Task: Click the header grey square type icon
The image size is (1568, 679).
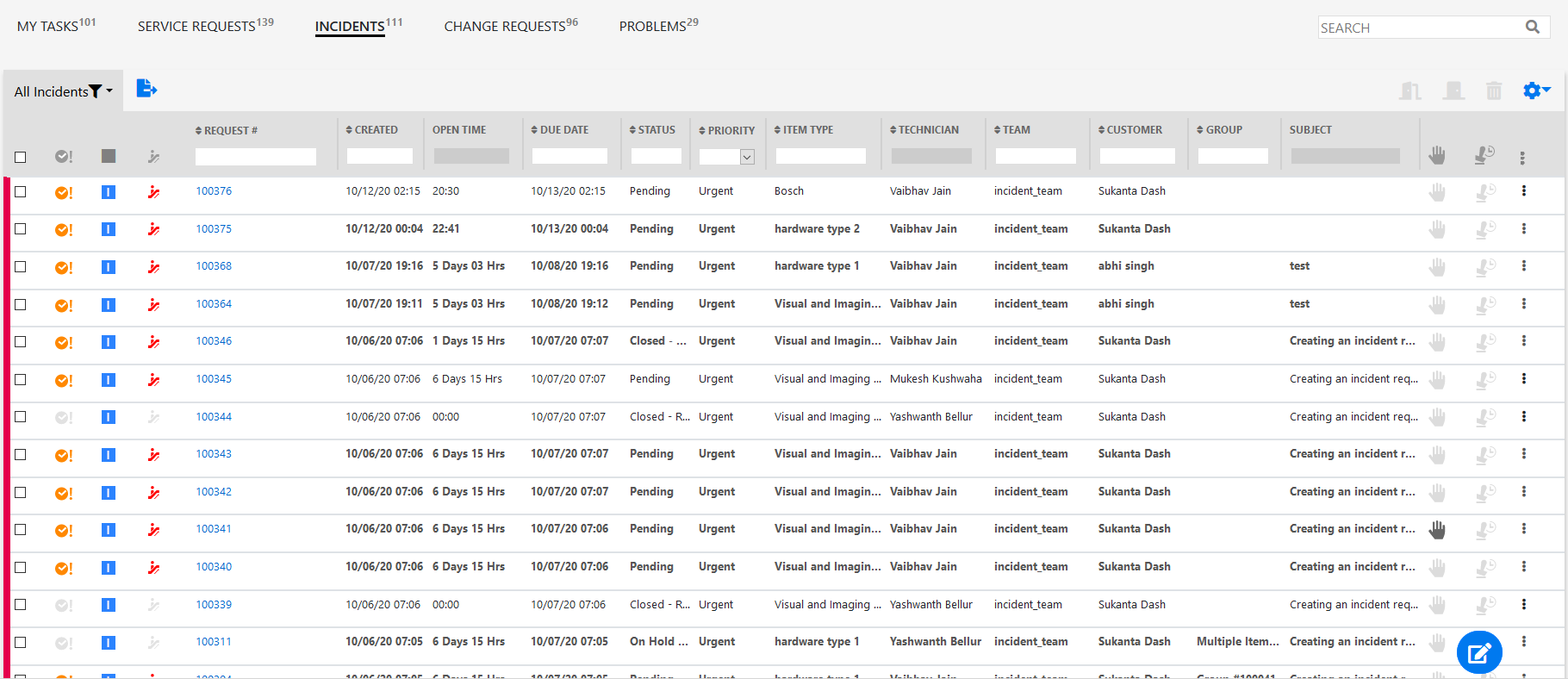Action: click(109, 156)
